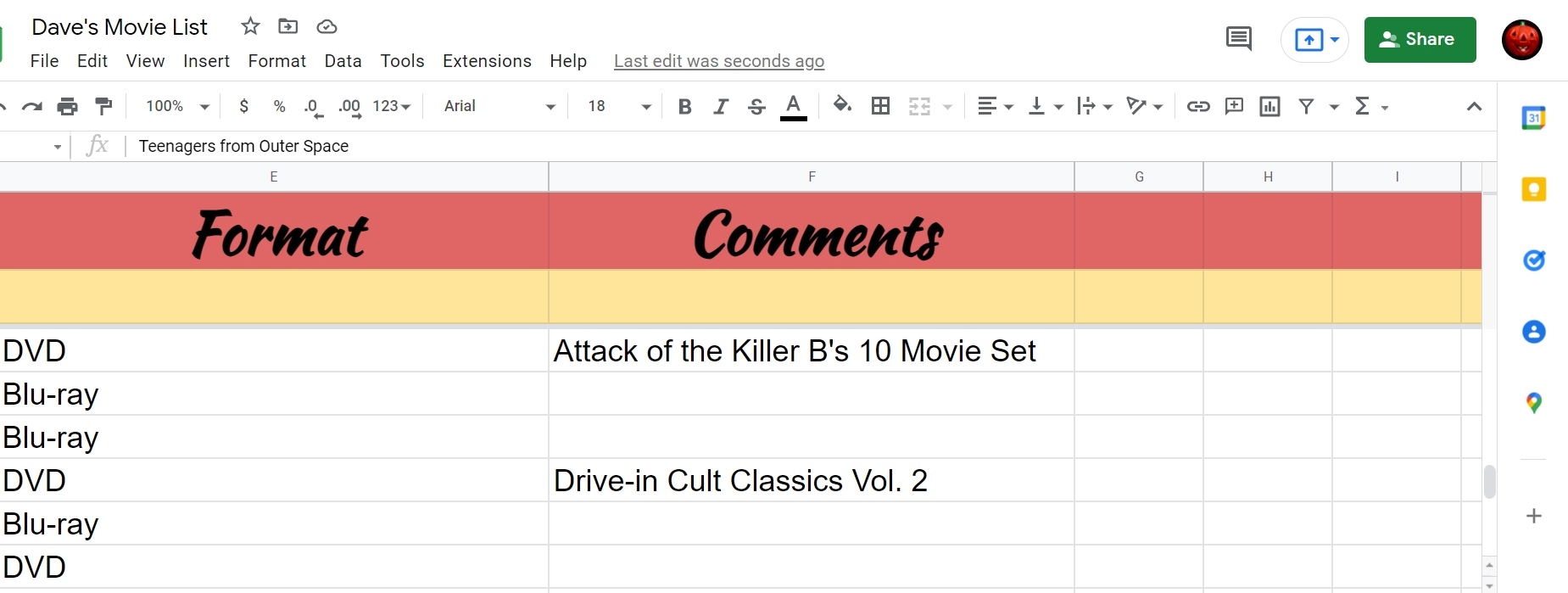The width and height of the screenshot is (1568, 593).
Task: Toggle bold formatting
Action: pos(685,106)
